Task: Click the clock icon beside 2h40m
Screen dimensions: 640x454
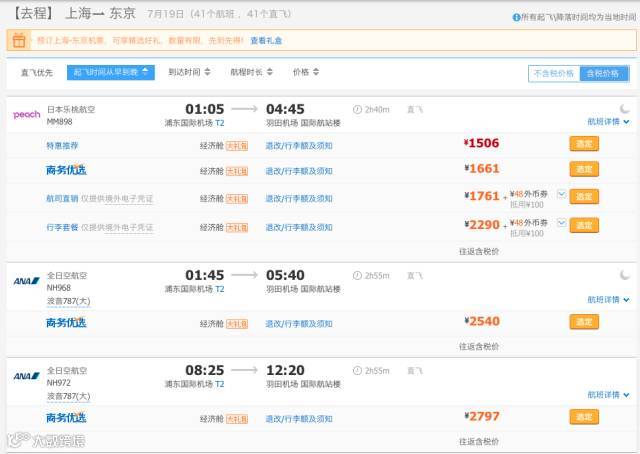Action: (357, 109)
